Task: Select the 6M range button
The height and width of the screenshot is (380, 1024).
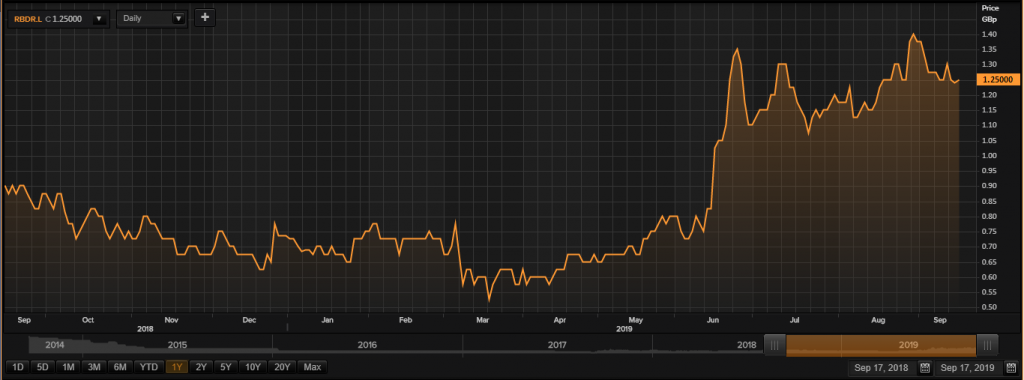Action: 120,368
